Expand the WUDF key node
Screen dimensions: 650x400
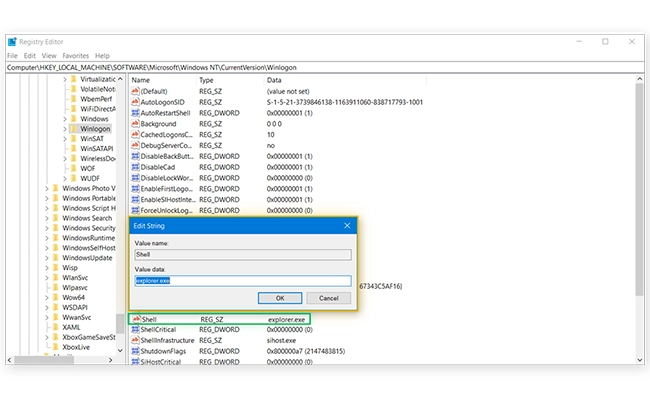pos(65,179)
